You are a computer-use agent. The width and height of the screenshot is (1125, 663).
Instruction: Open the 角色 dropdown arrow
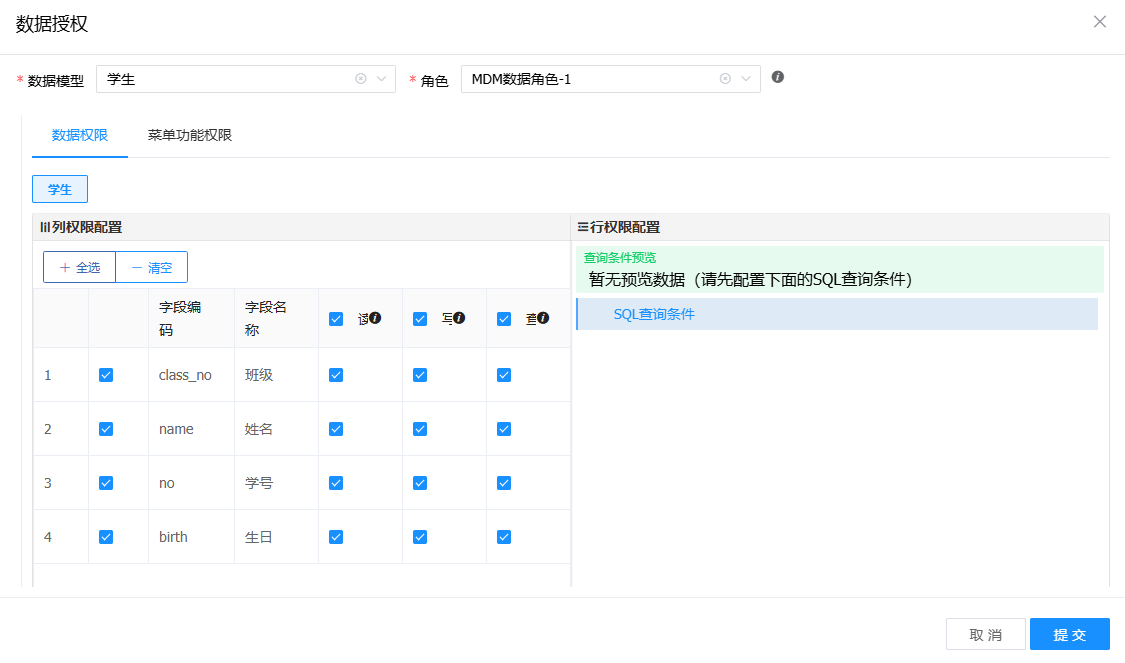[x=746, y=79]
